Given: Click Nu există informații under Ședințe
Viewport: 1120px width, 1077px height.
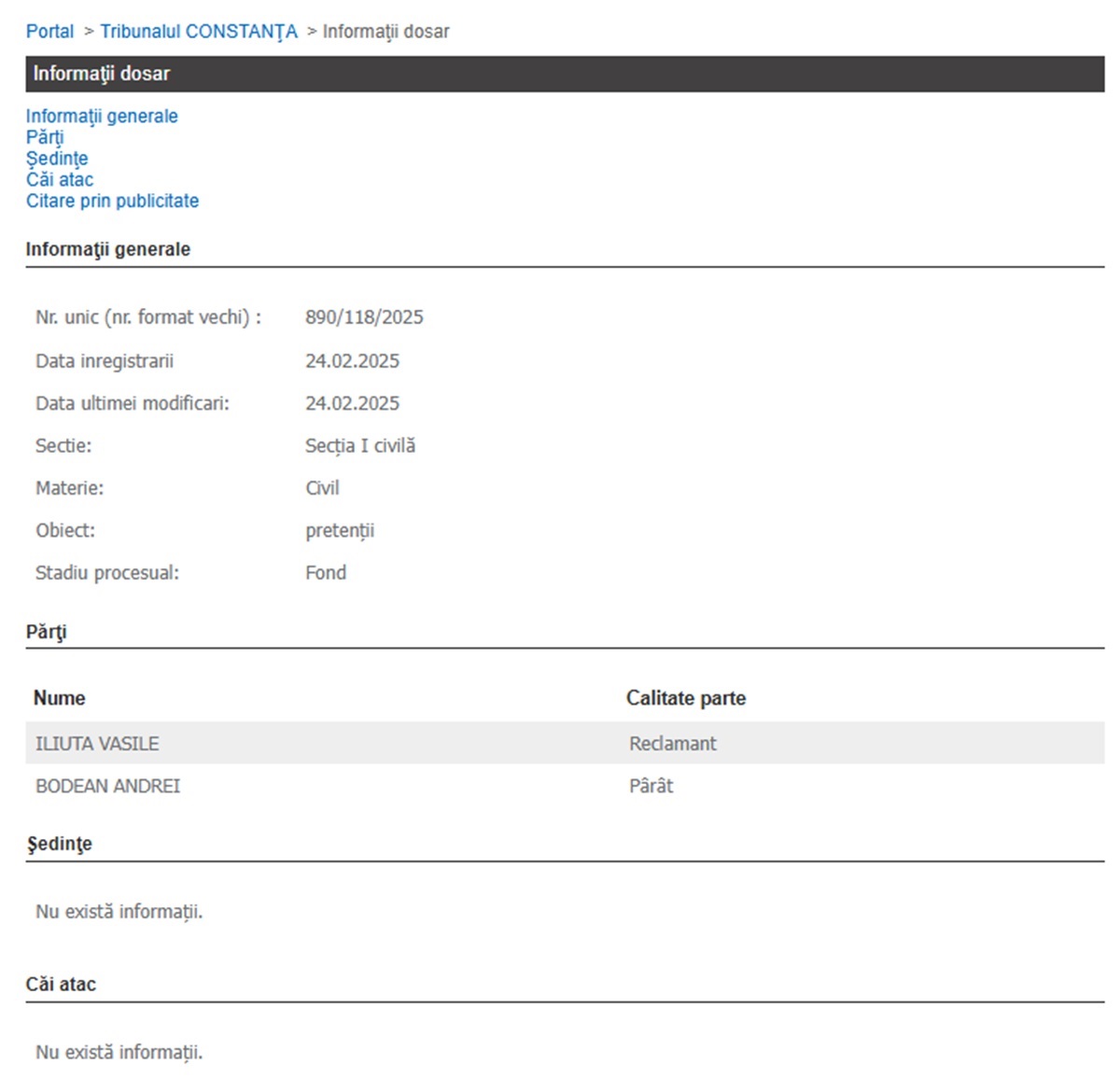Looking at the screenshot, I should (x=119, y=912).
